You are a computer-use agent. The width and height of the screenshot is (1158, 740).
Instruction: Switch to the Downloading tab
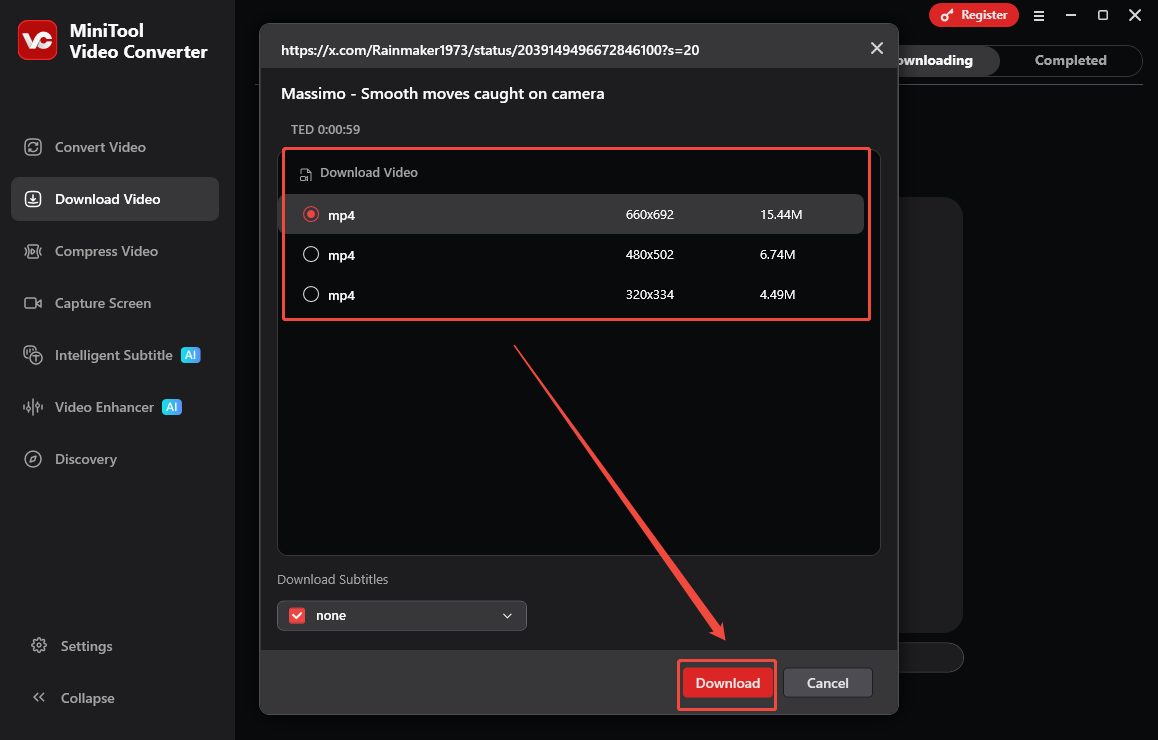(x=948, y=61)
